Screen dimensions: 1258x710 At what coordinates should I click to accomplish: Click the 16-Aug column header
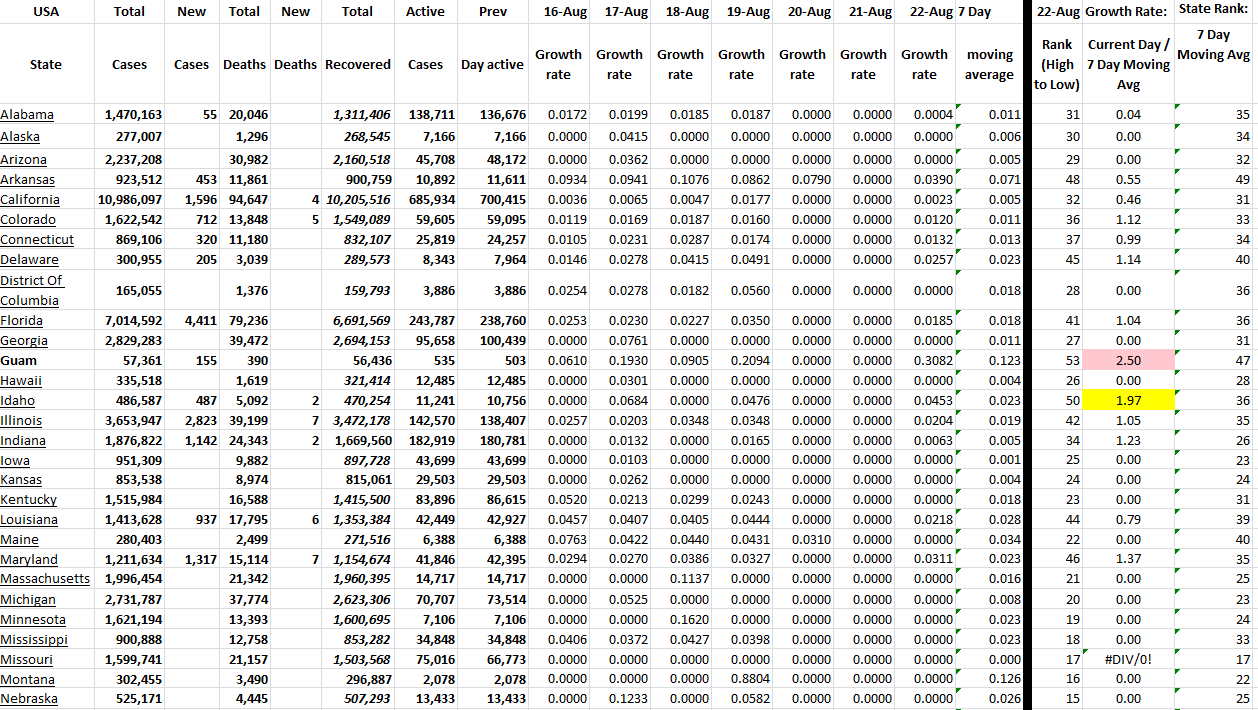[x=558, y=12]
